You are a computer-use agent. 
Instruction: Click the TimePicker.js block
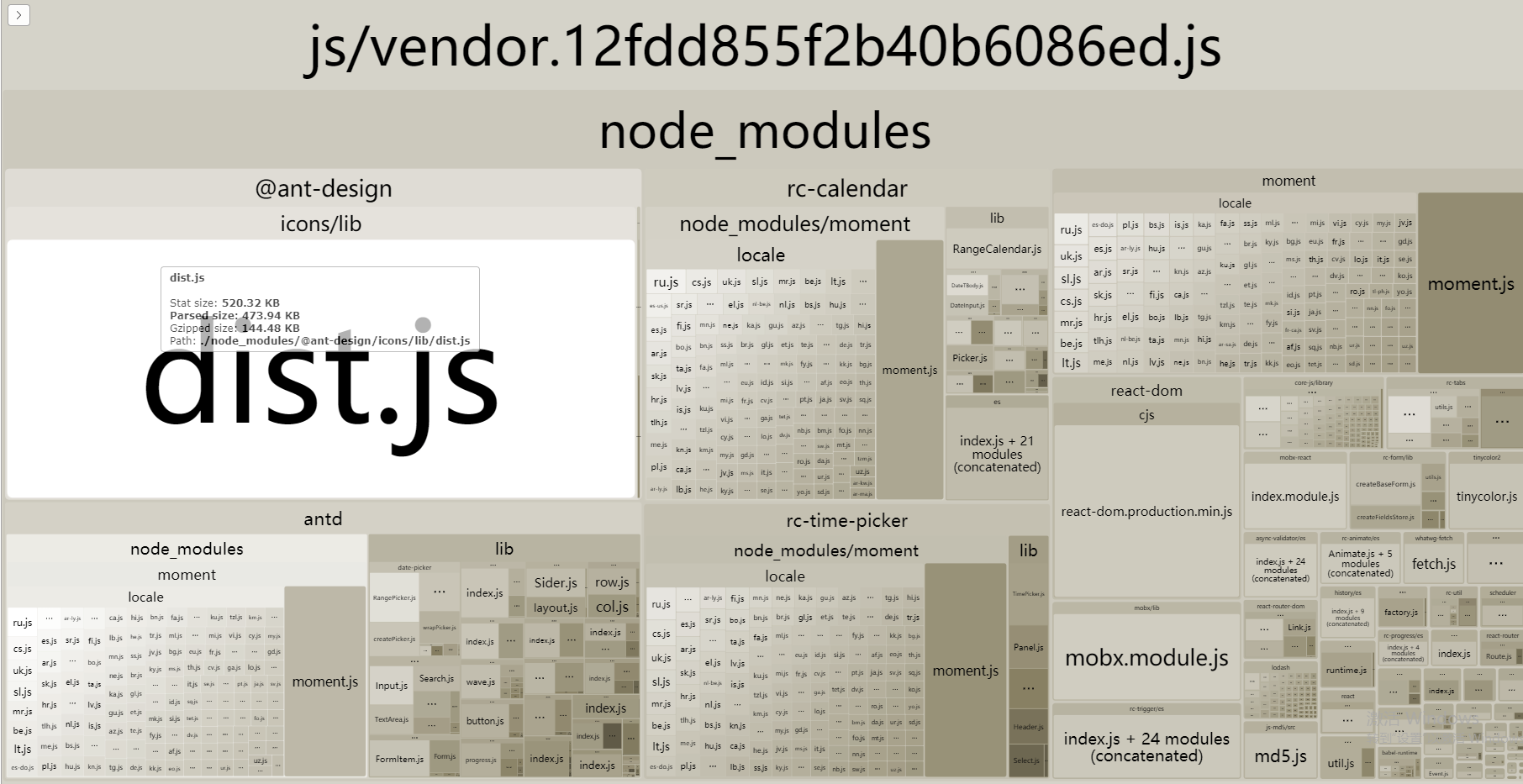(1028, 594)
